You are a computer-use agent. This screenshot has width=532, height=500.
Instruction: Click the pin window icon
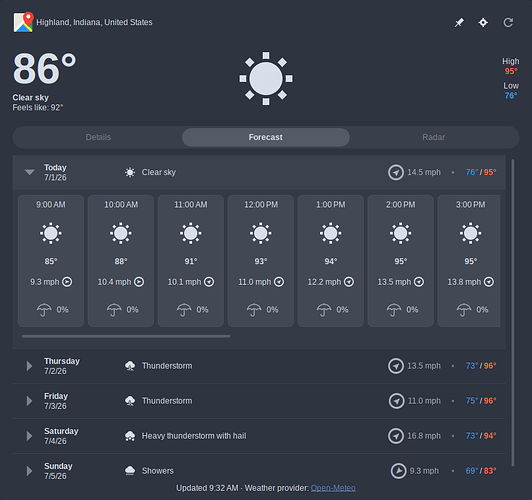pyautogui.click(x=459, y=23)
